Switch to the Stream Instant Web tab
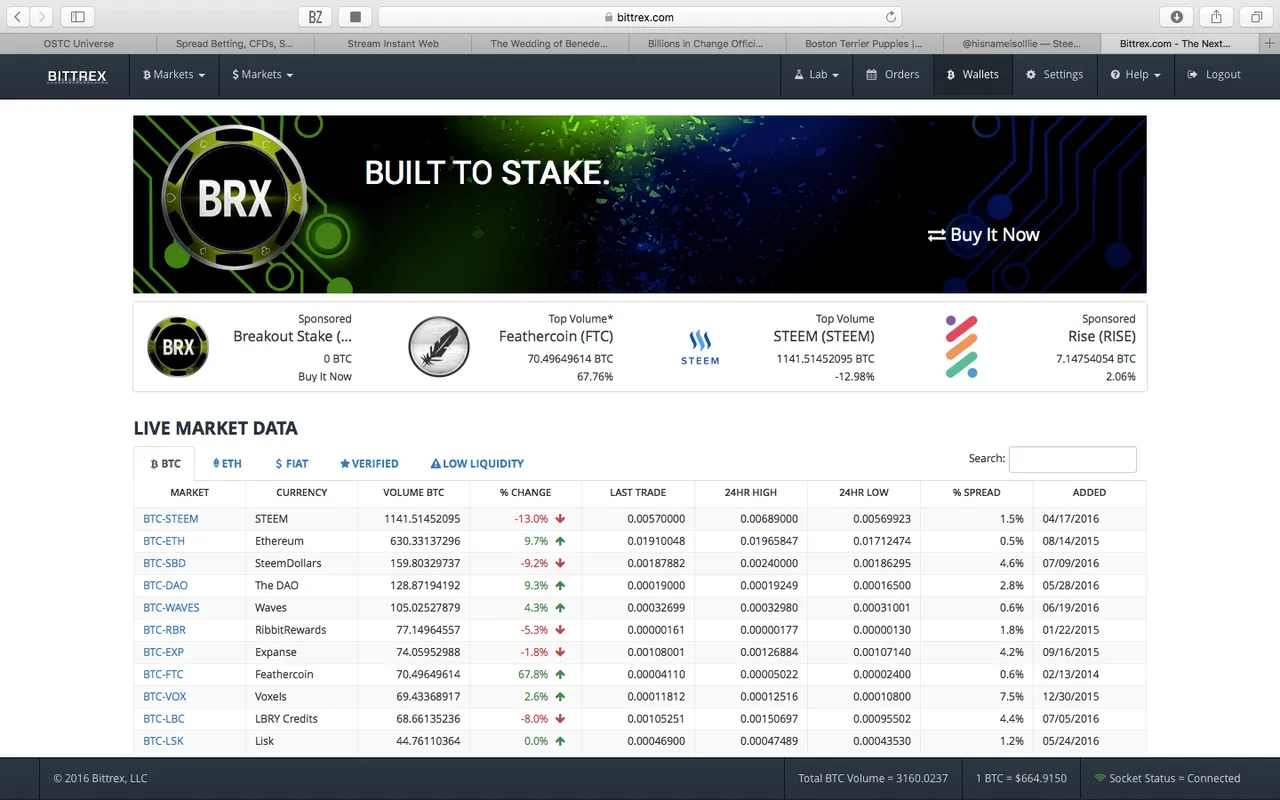The height and width of the screenshot is (800, 1280). 393,44
